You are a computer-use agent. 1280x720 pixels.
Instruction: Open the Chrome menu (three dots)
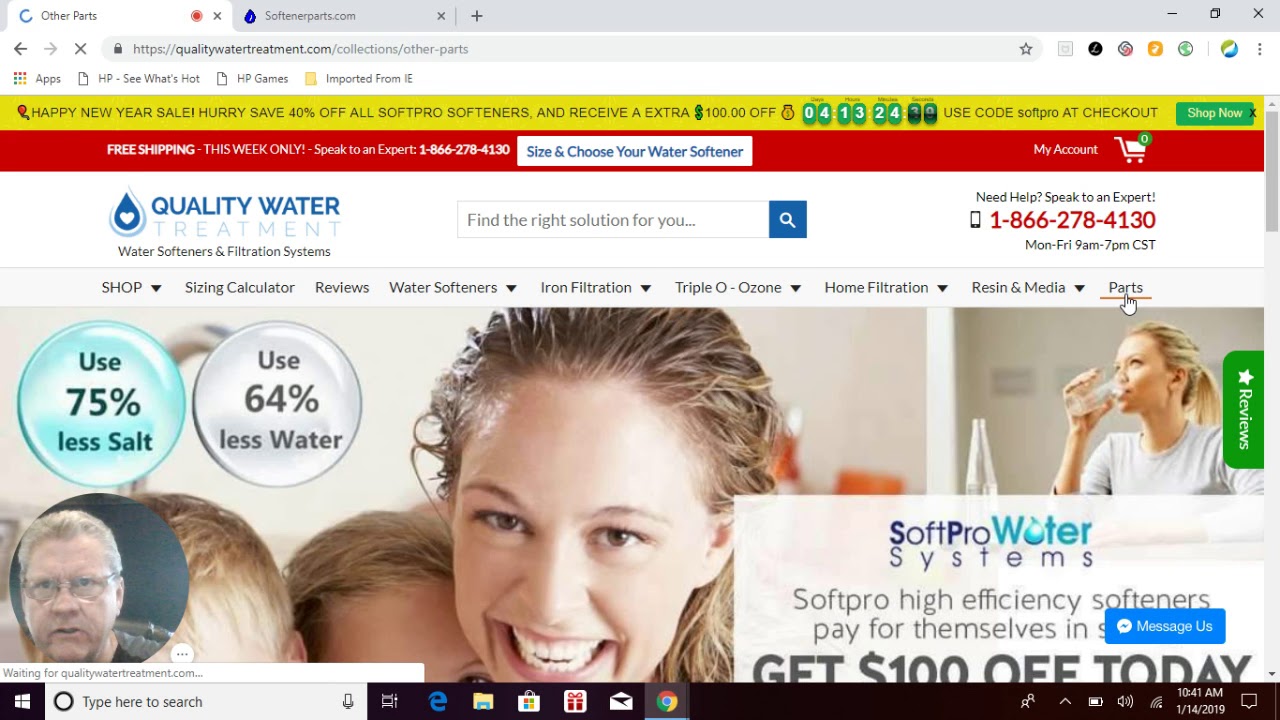tap(1259, 48)
